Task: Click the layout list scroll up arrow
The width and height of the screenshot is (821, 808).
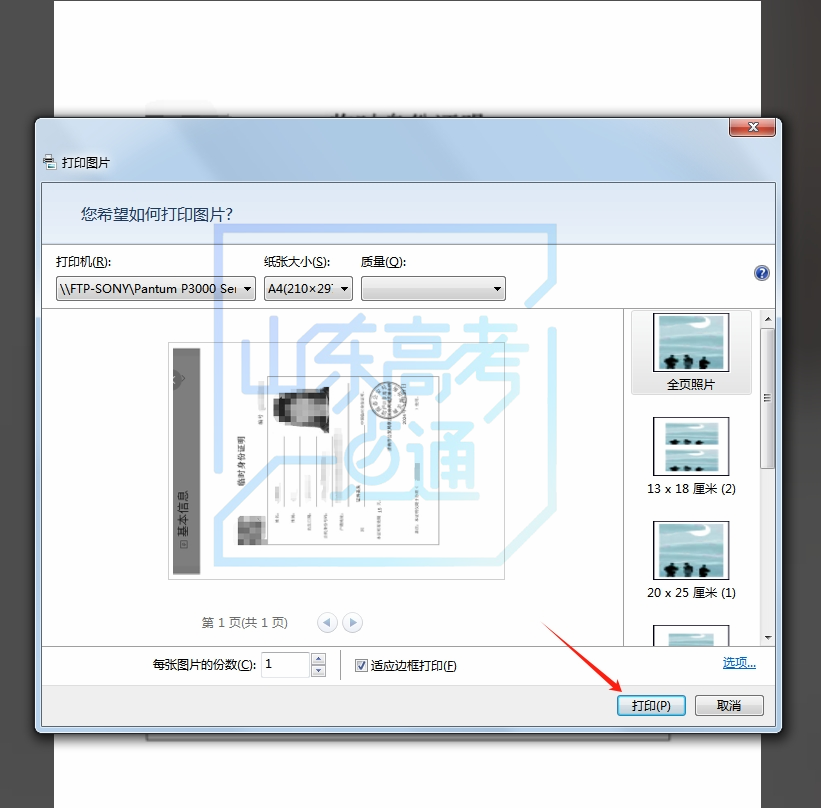Action: [x=768, y=319]
